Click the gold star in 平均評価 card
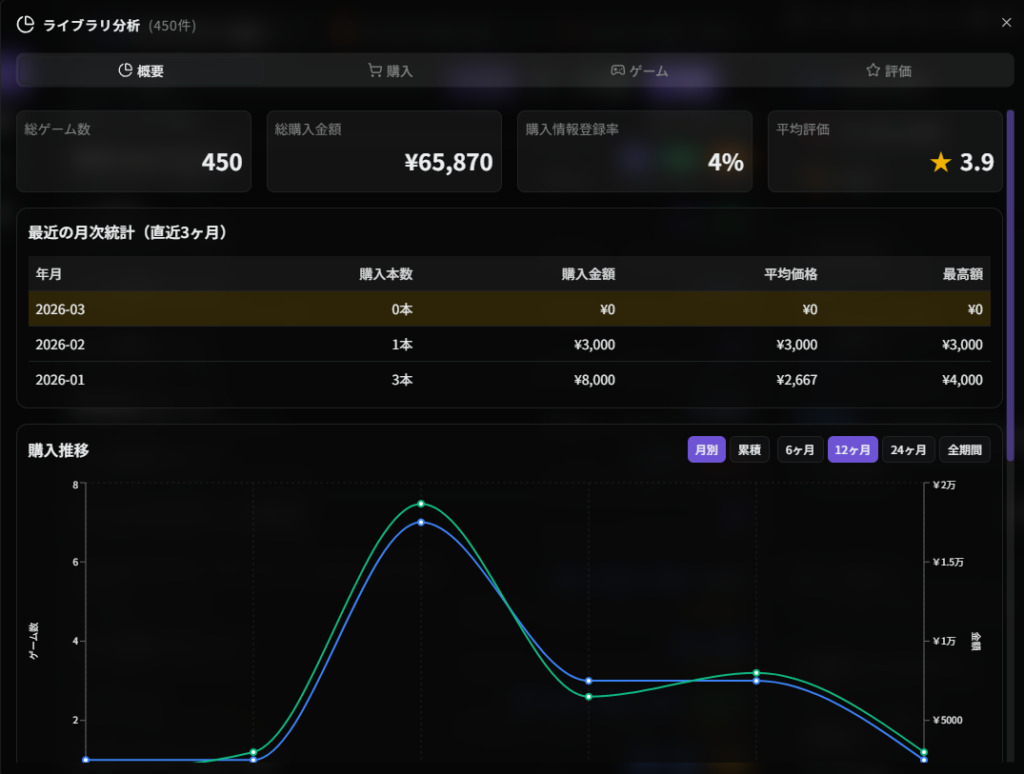1024x774 pixels. pyautogui.click(x=940, y=162)
